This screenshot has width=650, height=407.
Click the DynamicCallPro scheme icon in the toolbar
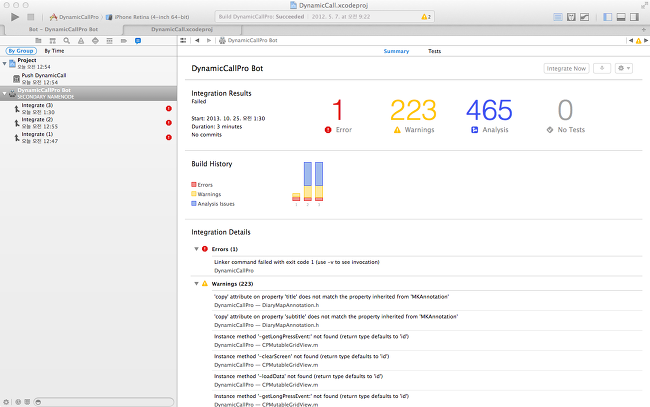click(53, 17)
